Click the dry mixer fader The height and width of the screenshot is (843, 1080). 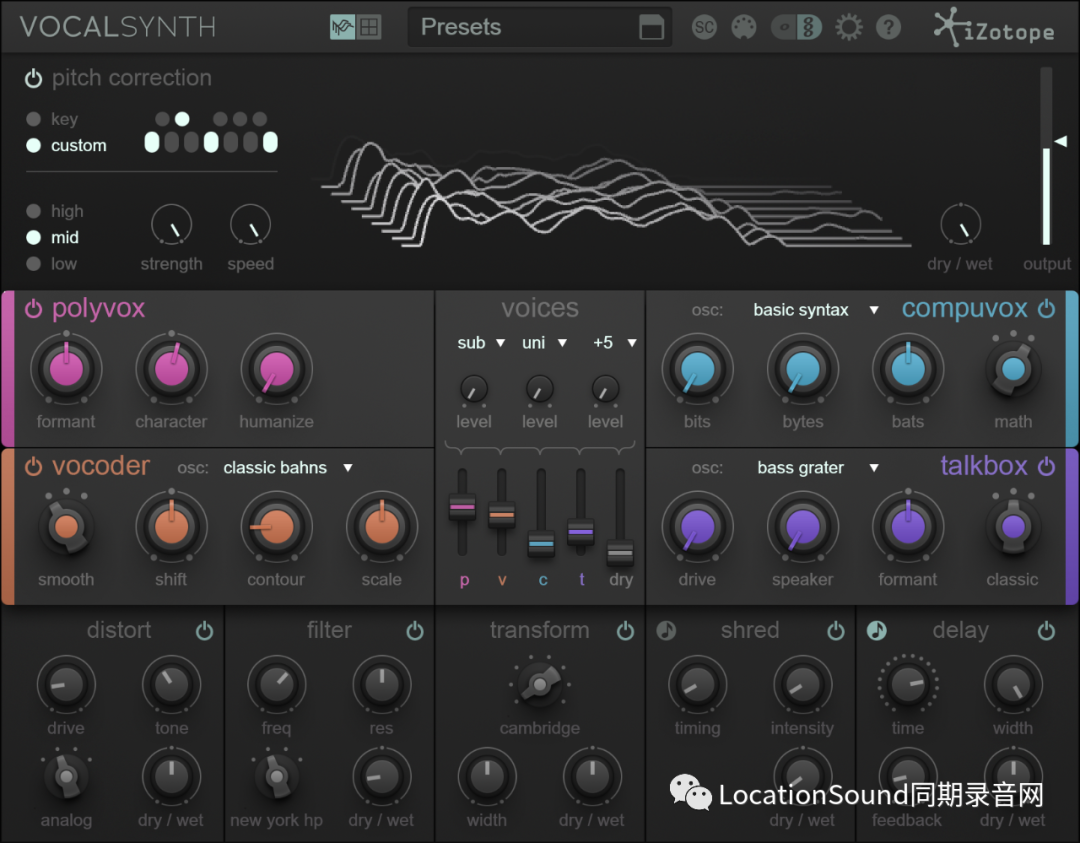[x=620, y=552]
